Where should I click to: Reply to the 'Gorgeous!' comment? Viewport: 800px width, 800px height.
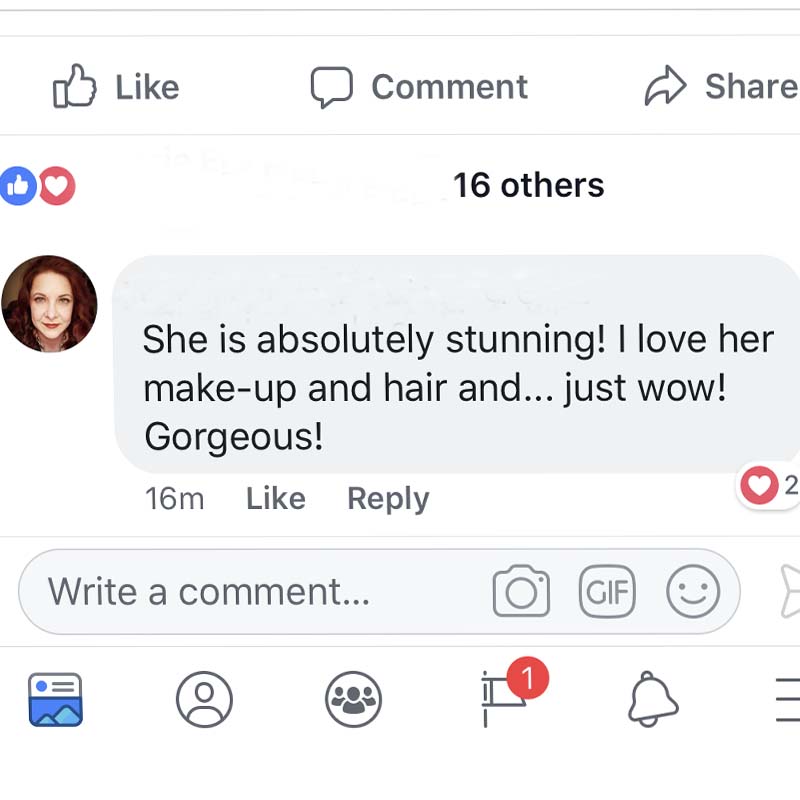[x=388, y=498]
